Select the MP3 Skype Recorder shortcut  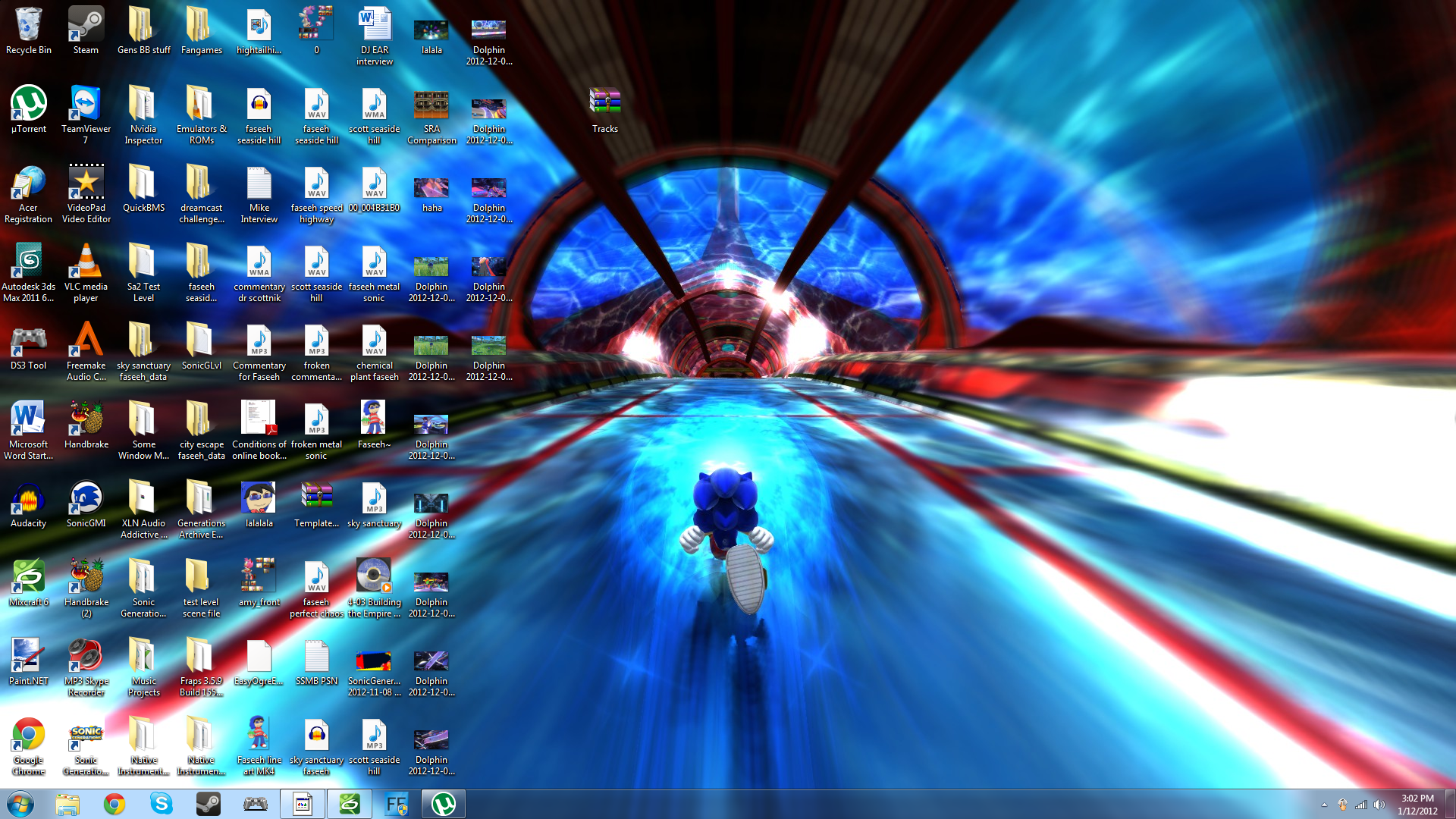pos(86,667)
